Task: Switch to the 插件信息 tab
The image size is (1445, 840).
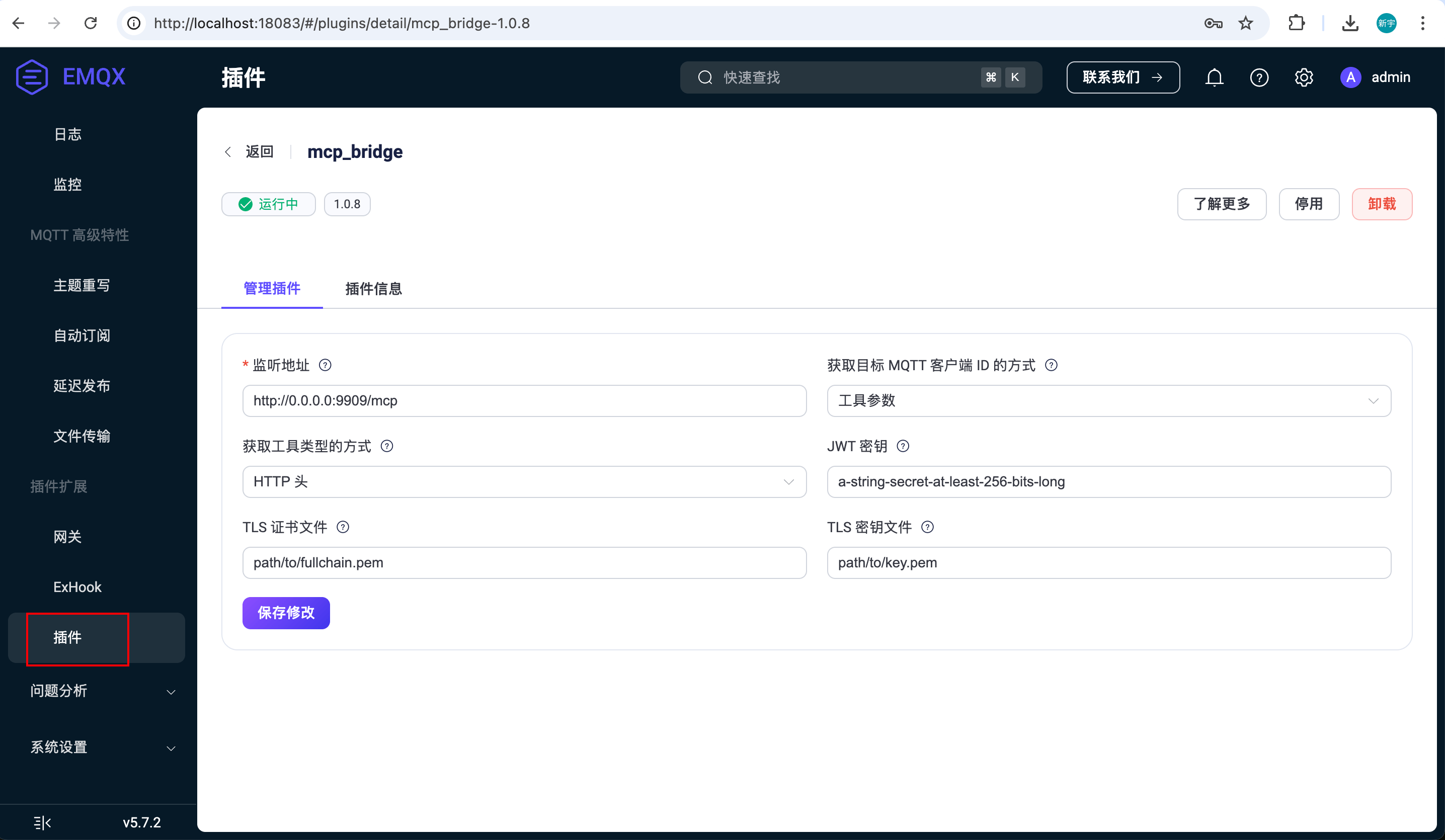Action: (x=374, y=289)
